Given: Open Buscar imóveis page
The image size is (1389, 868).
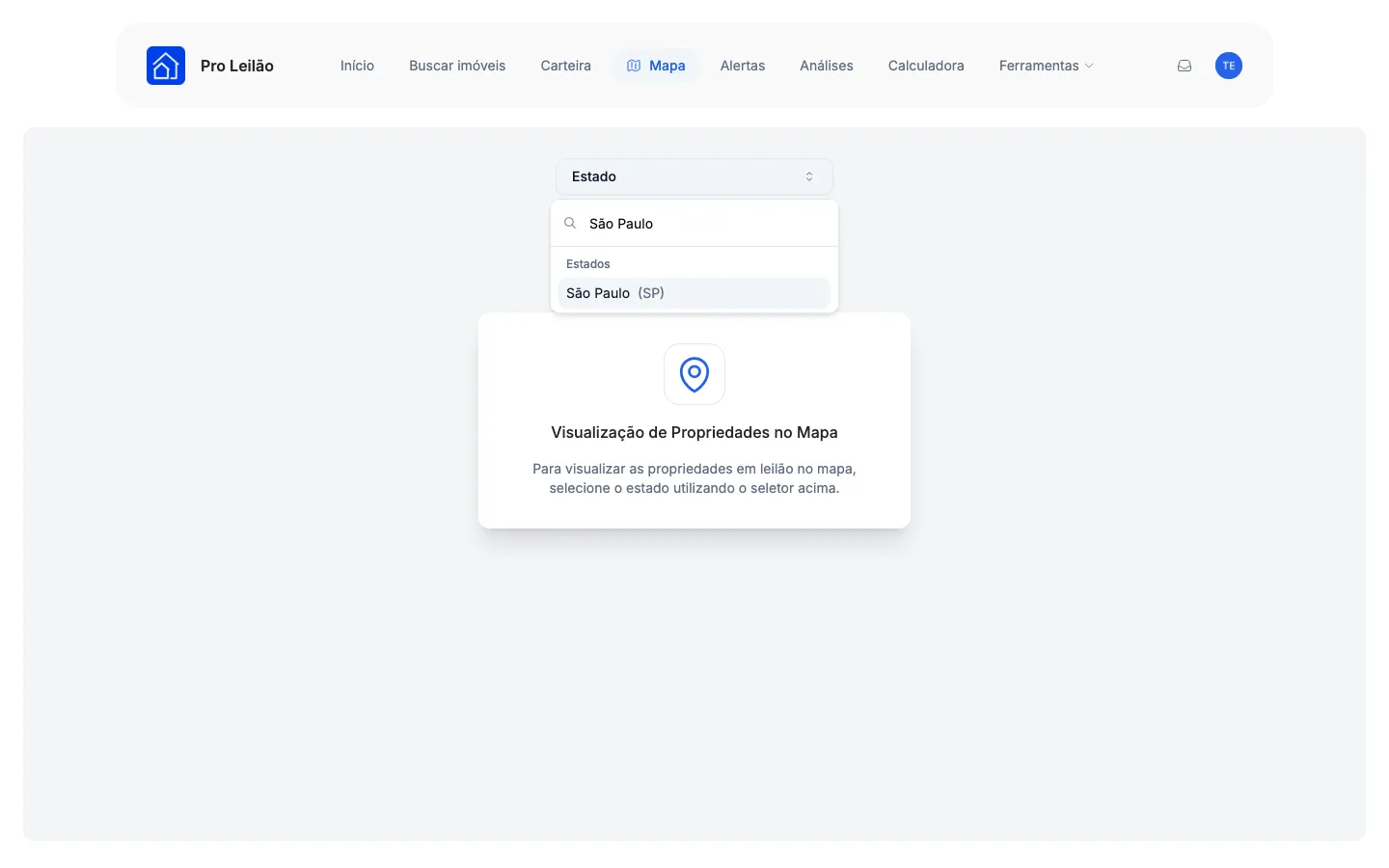Looking at the screenshot, I should (457, 66).
